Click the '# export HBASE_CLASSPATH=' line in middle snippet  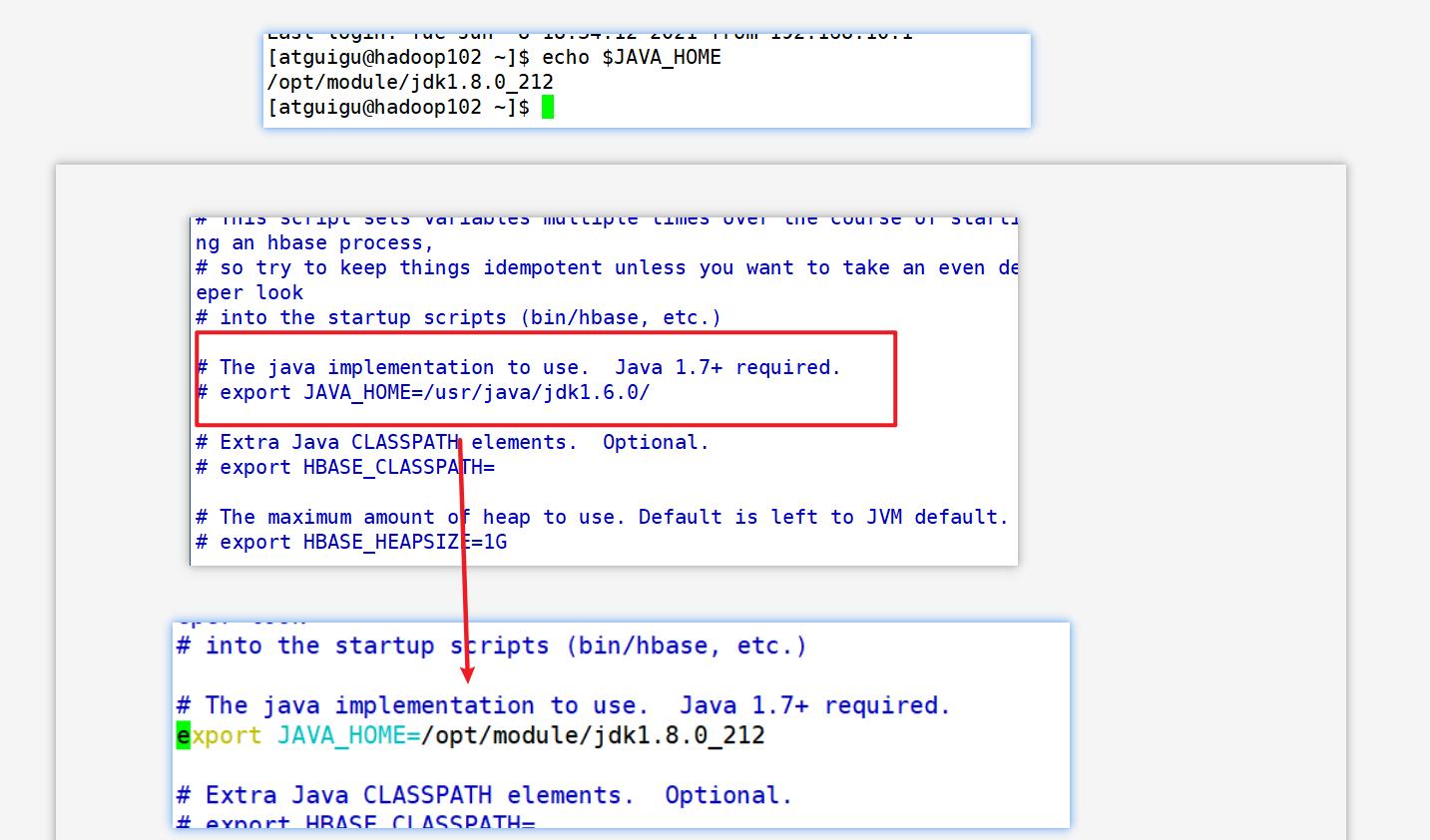[345, 468]
